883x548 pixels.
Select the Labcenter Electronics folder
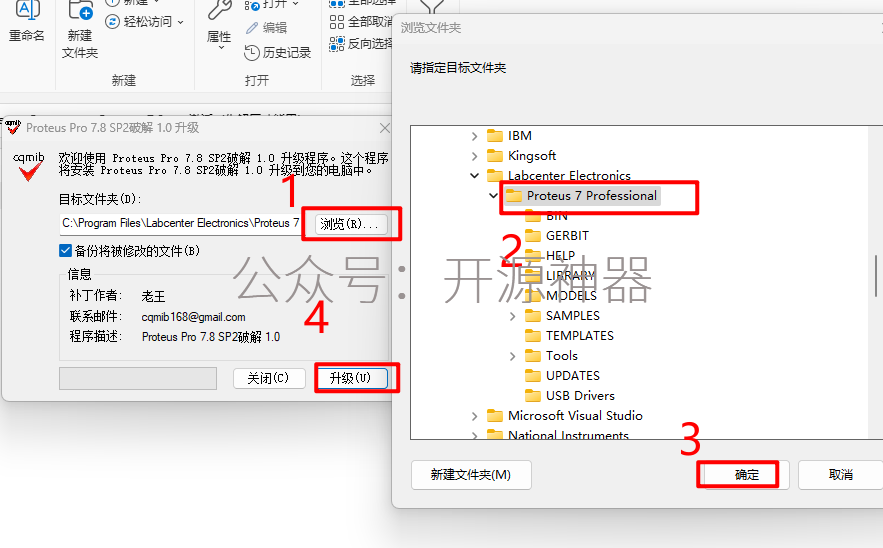pos(569,175)
